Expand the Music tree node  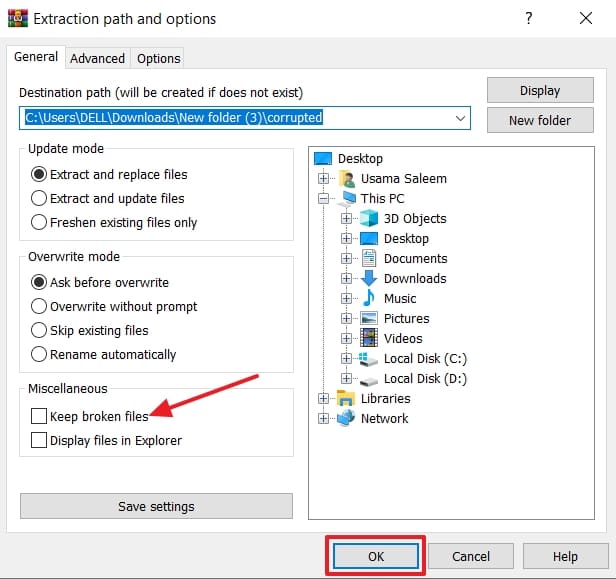coord(346,299)
